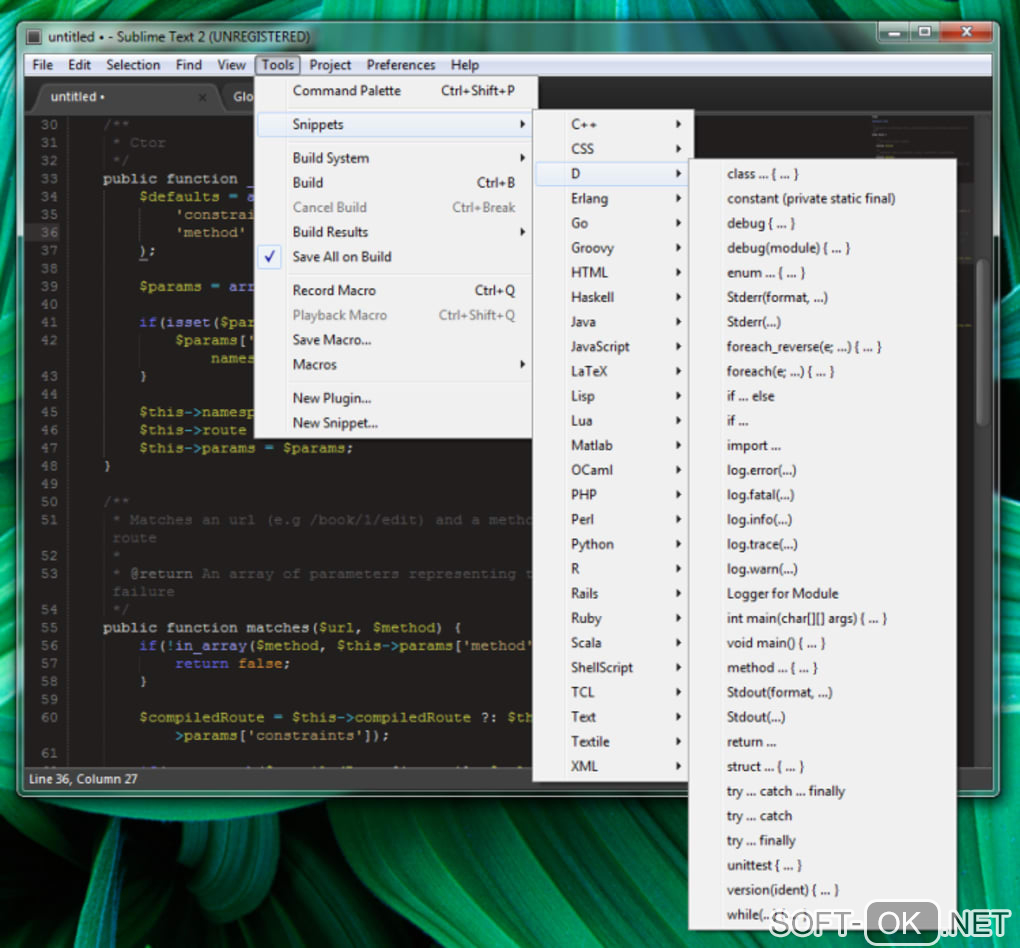Expand CSS snippets submenu

pyautogui.click(x=613, y=149)
